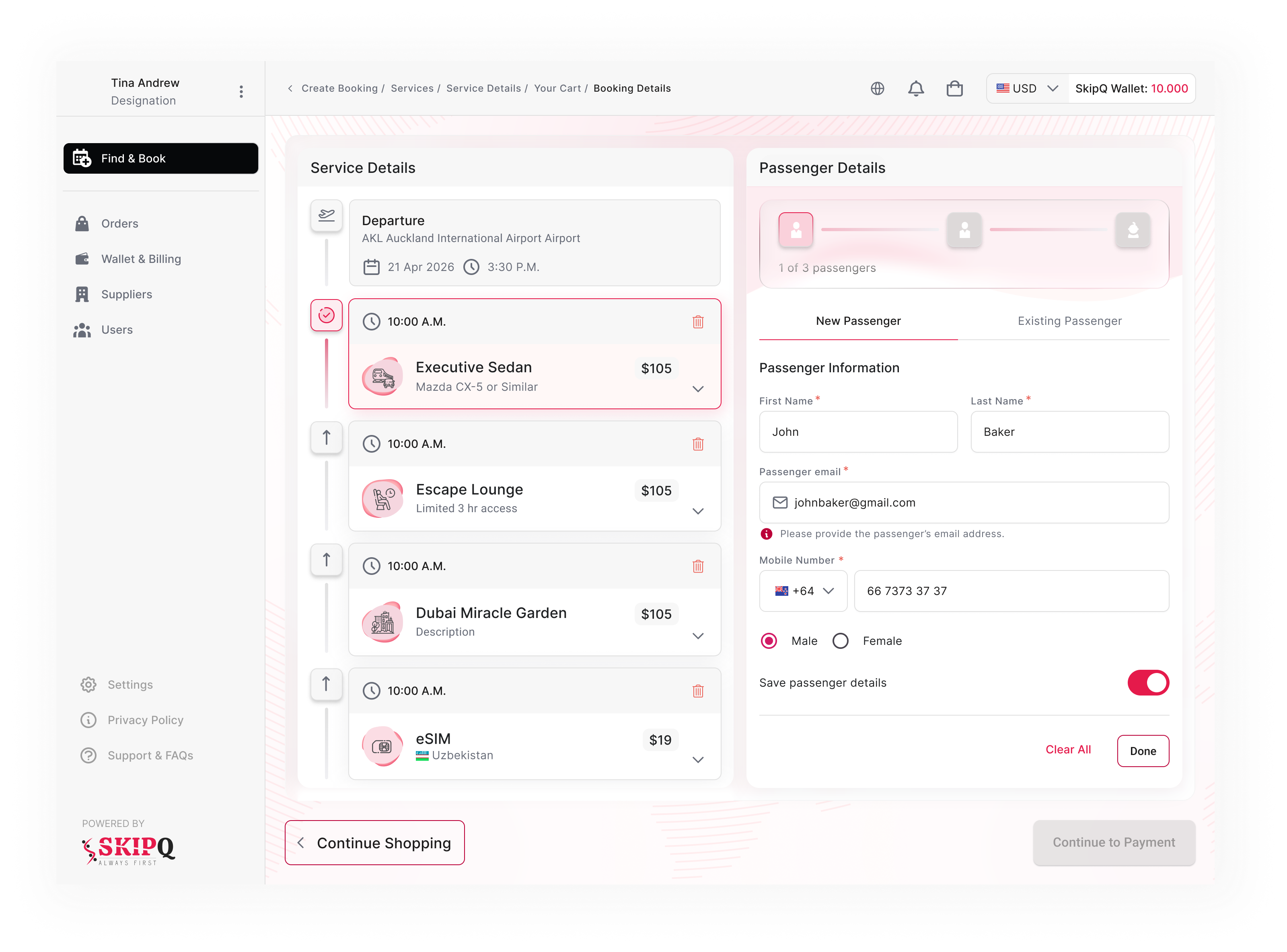
Task: Open Settings in the sidebar
Action: pos(116,685)
